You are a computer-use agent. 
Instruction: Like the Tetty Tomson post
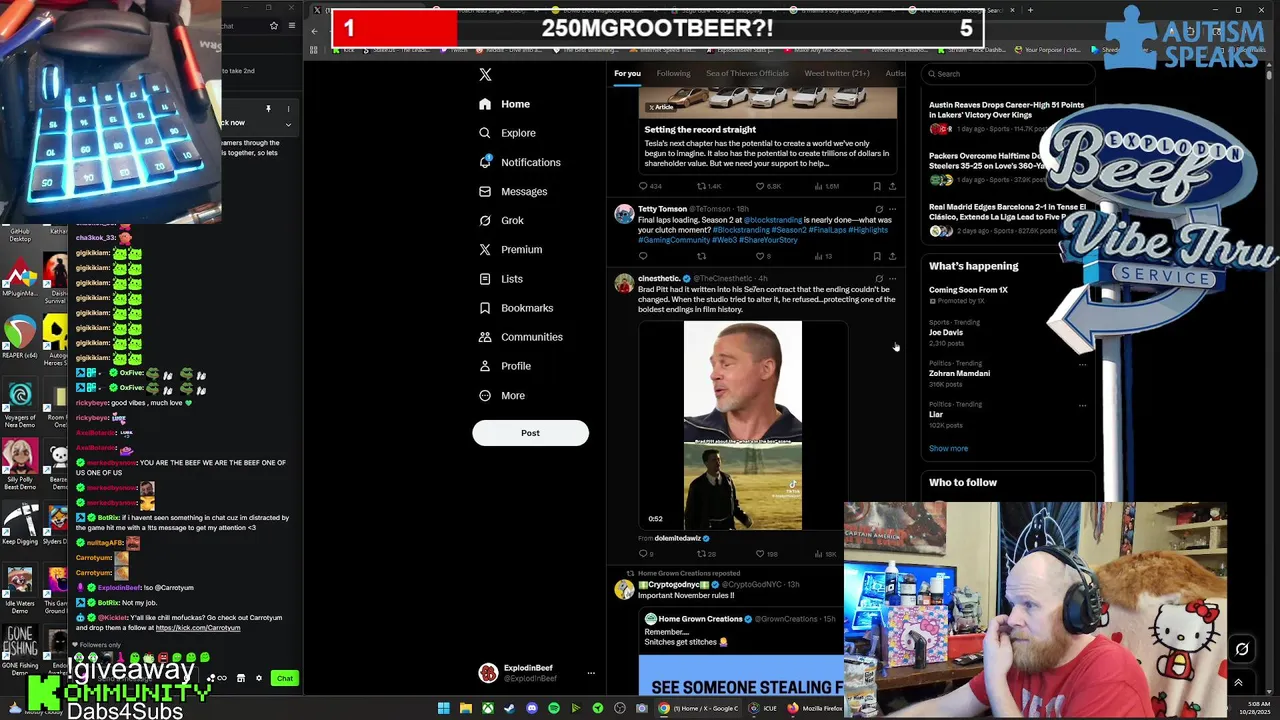pyautogui.click(x=762, y=256)
